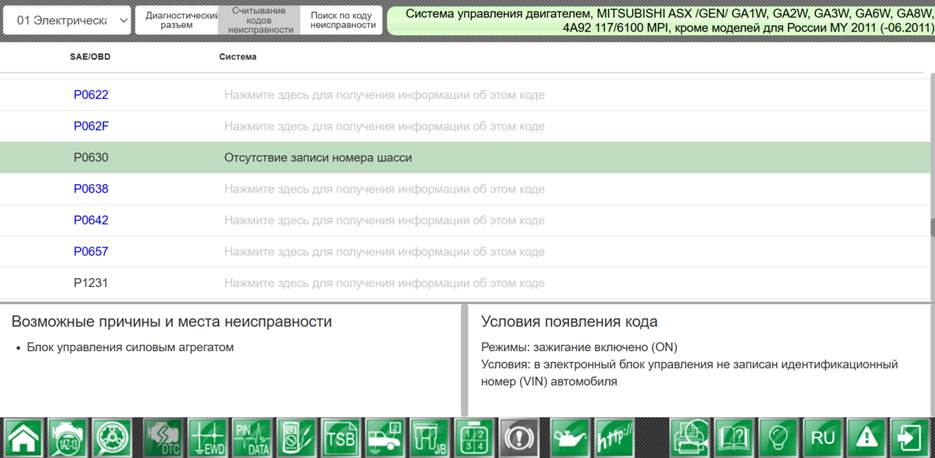Click the light bulb tips icon
This screenshot has height=458, width=935.
click(779, 438)
